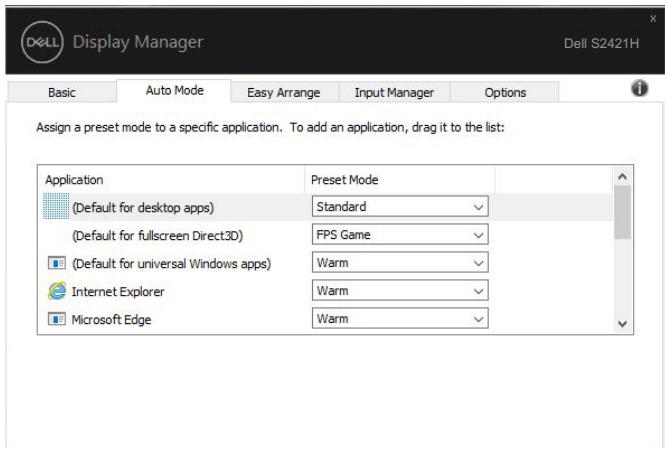
Task: Open the Standard preset dropdown for desktop apps
Action: point(400,207)
